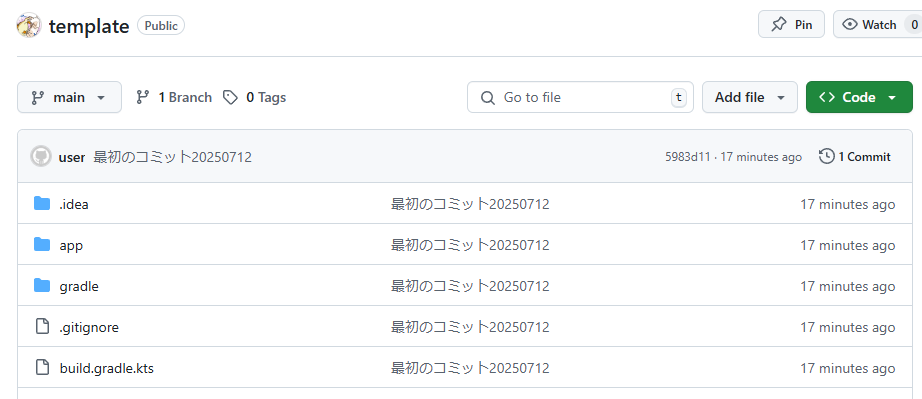Viewport: 922px width, 399px height.
Task: Click the tag icon next to 0 Tags
Action: tap(230, 98)
